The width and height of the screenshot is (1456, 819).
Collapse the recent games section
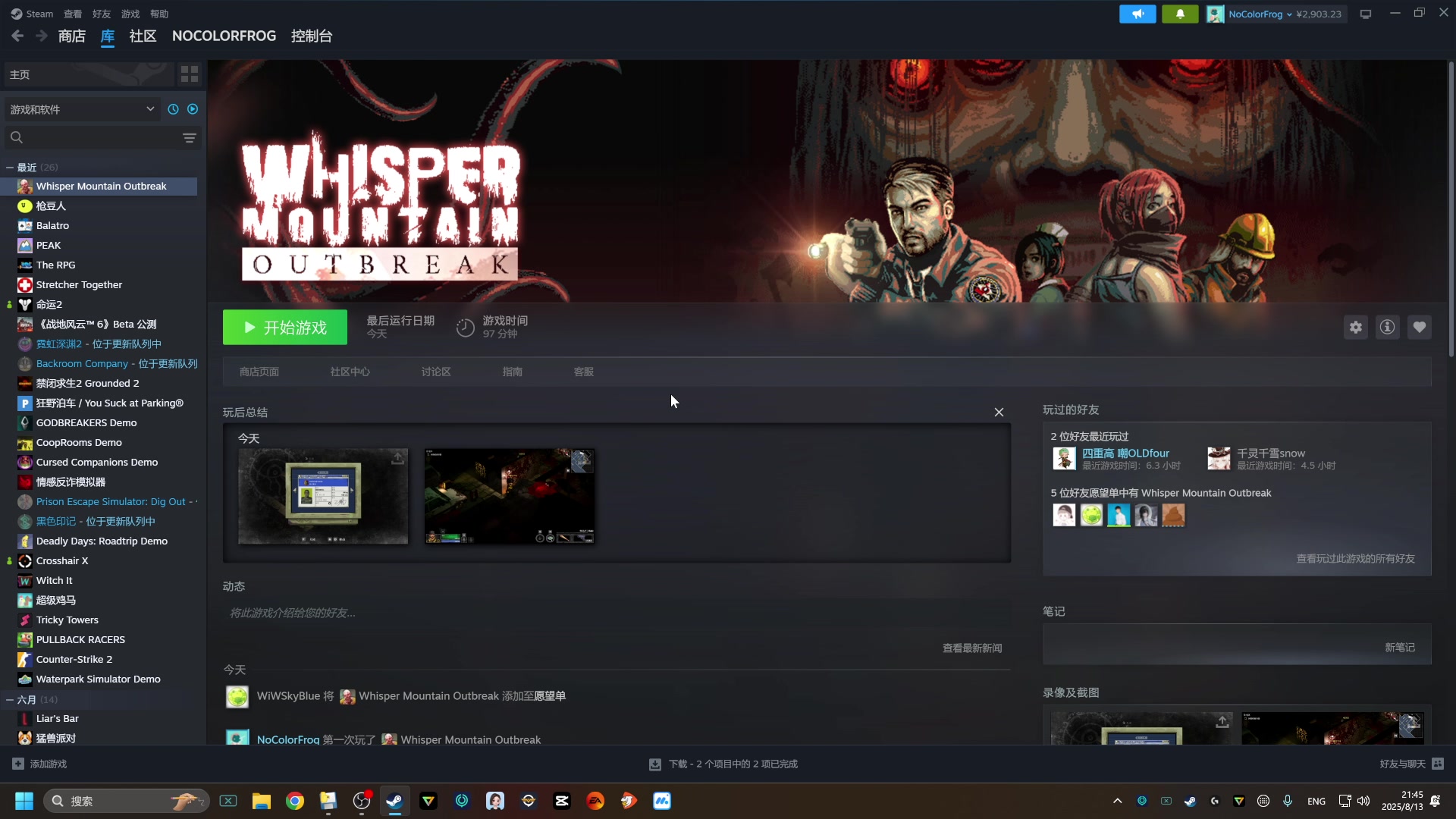point(10,168)
